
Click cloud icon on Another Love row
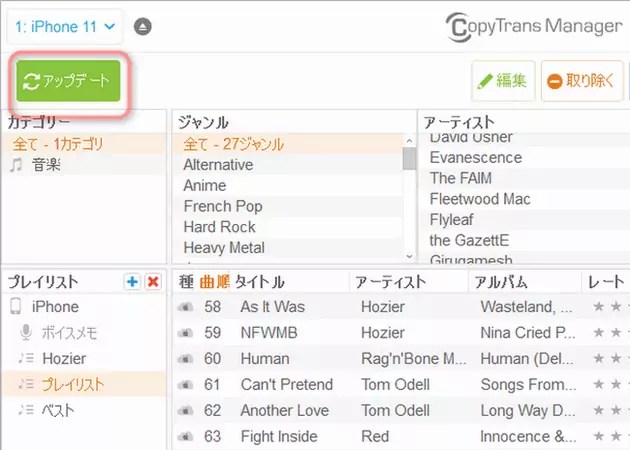(x=185, y=411)
